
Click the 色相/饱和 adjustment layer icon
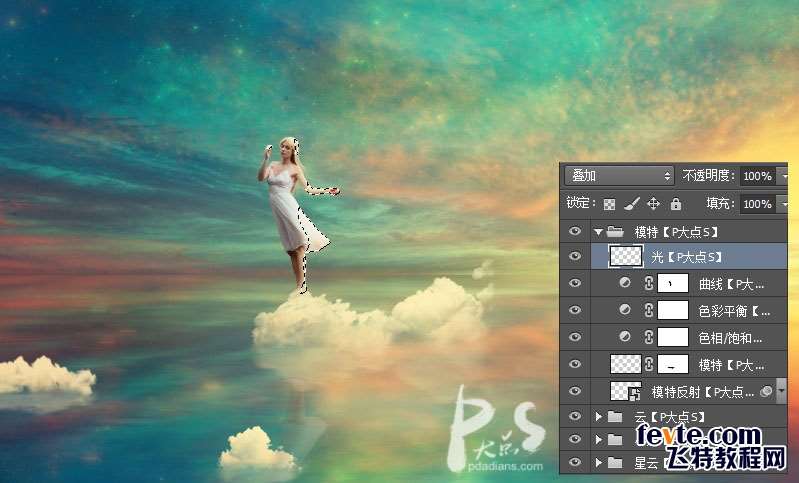[626, 337]
